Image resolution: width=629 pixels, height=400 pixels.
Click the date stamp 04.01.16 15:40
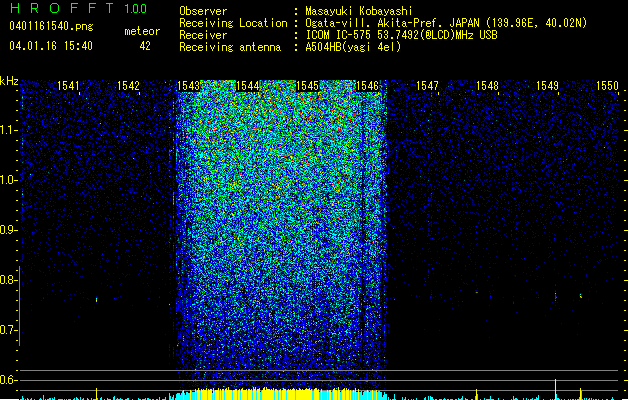(x=51, y=46)
